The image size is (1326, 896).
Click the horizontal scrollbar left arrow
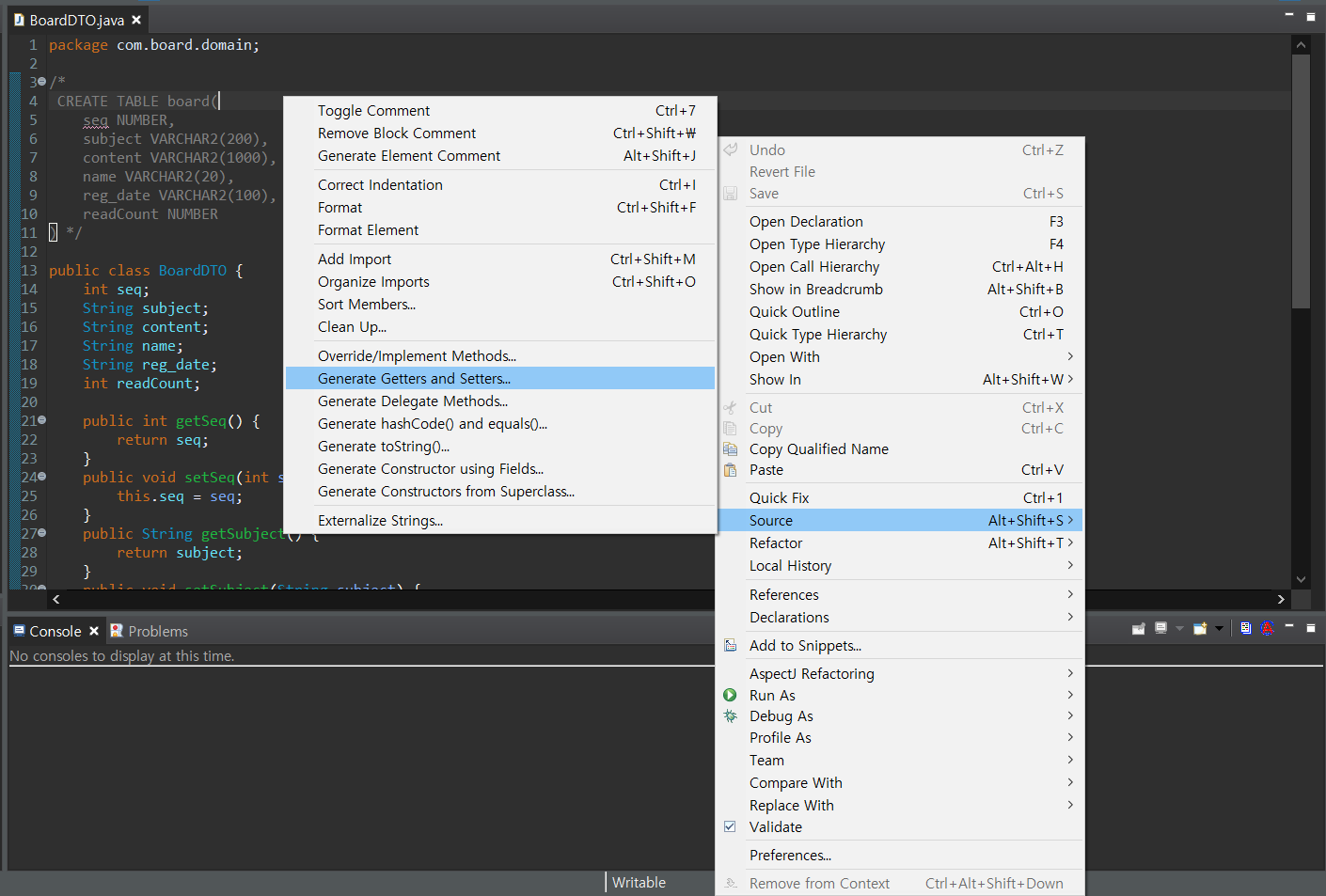click(x=56, y=599)
